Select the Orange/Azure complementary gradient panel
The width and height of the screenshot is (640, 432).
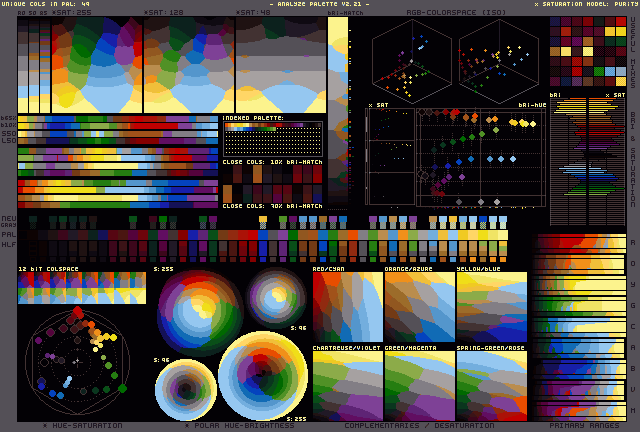coord(419,307)
